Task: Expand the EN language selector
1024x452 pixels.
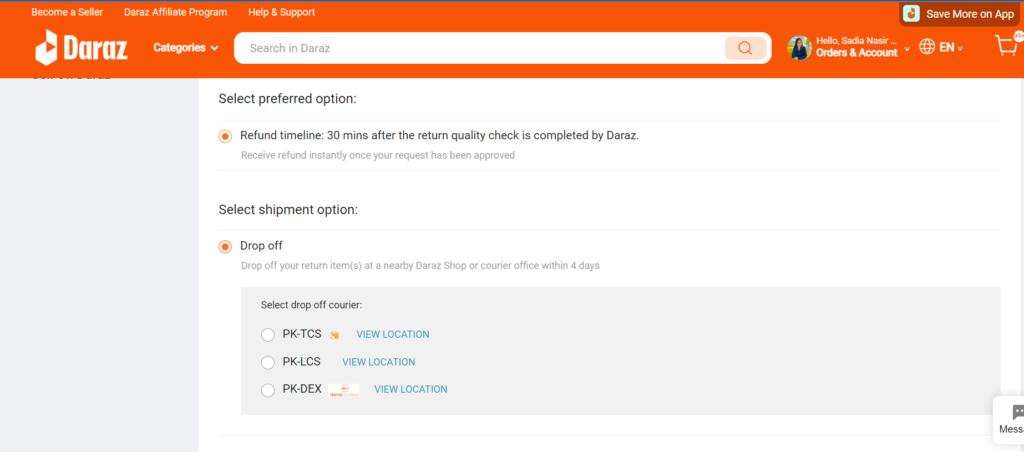Action: pyautogui.click(x=951, y=48)
